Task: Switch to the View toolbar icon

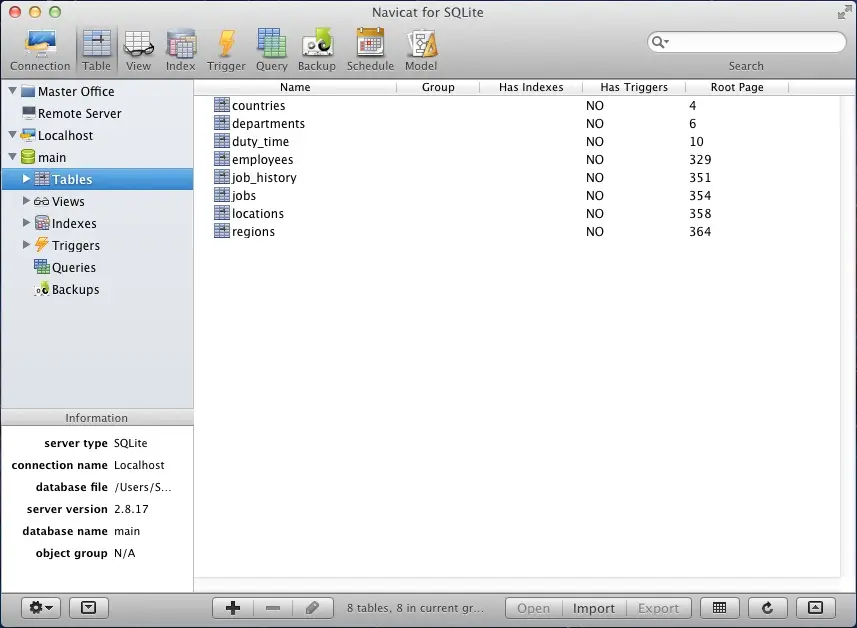Action: point(138,50)
